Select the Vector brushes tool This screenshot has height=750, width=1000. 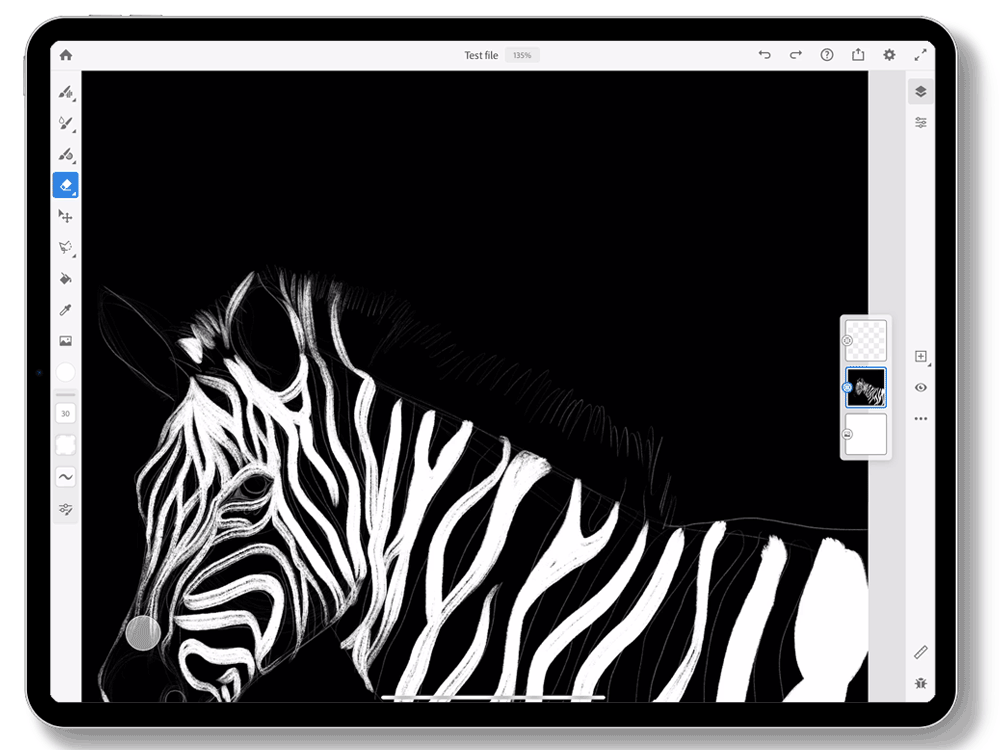tap(66, 154)
